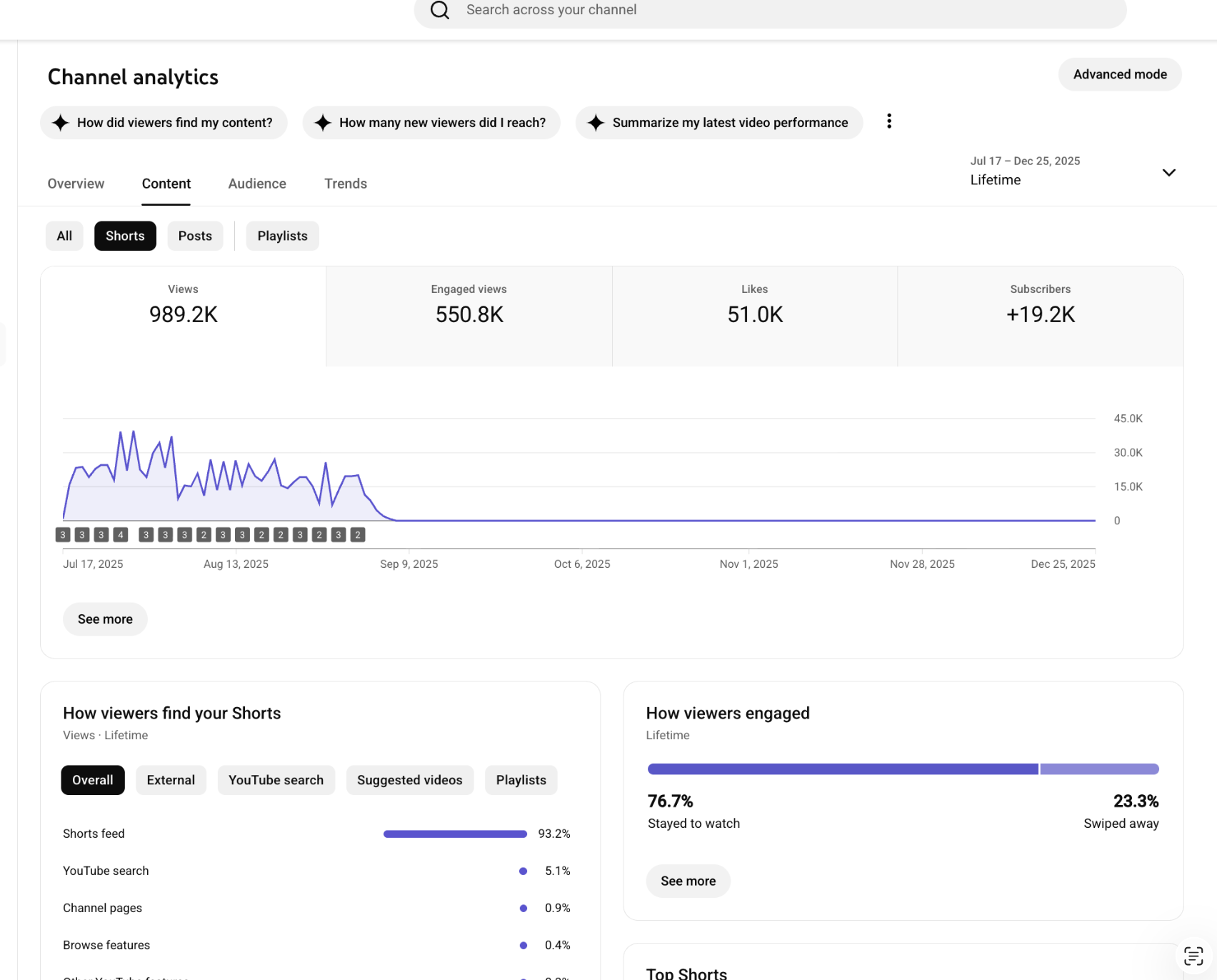This screenshot has height=980, width=1217.
Task: Select the YouTube search traffic chip
Action: [276, 781]
